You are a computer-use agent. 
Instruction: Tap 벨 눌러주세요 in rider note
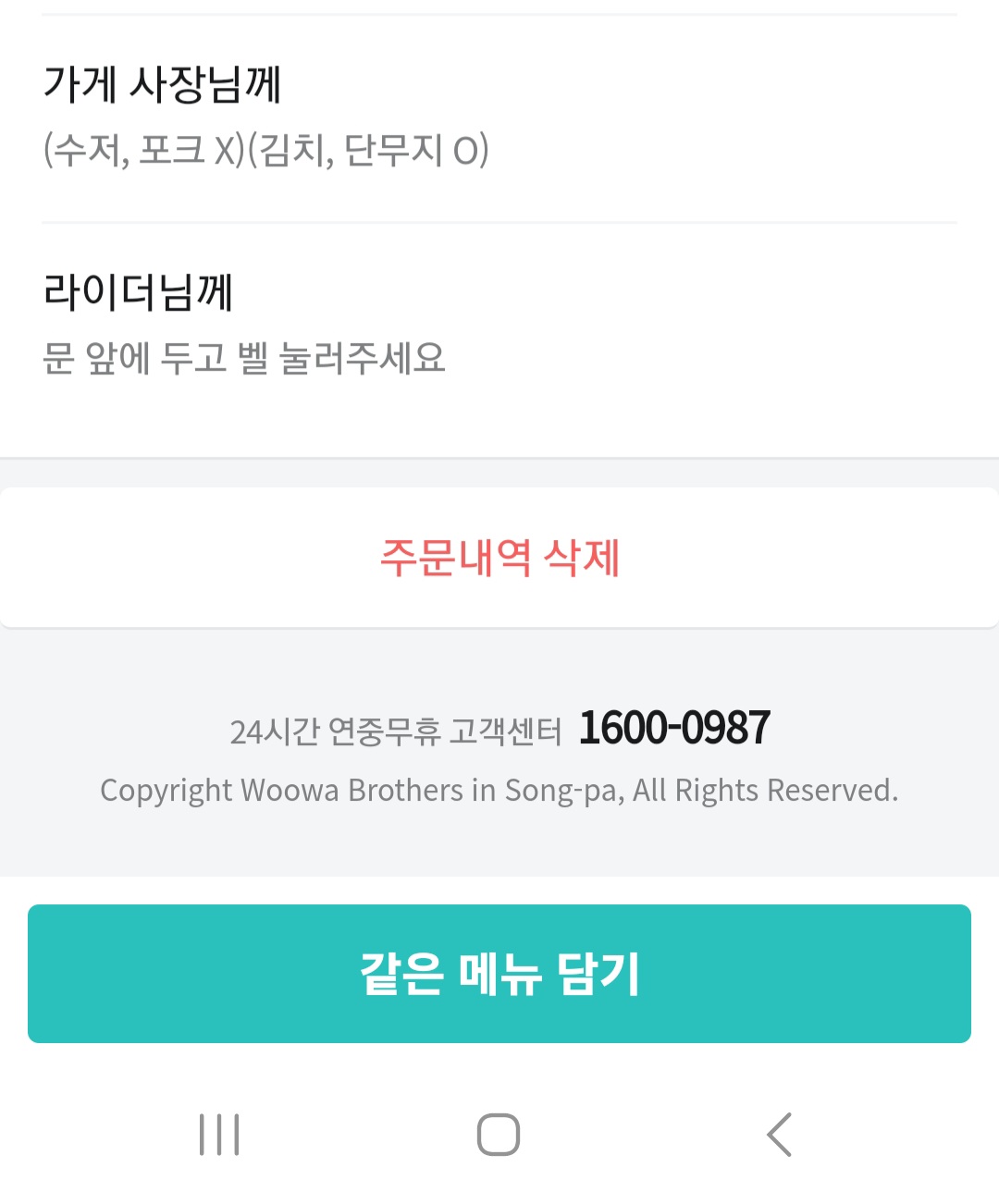click(x=341, y=358)
